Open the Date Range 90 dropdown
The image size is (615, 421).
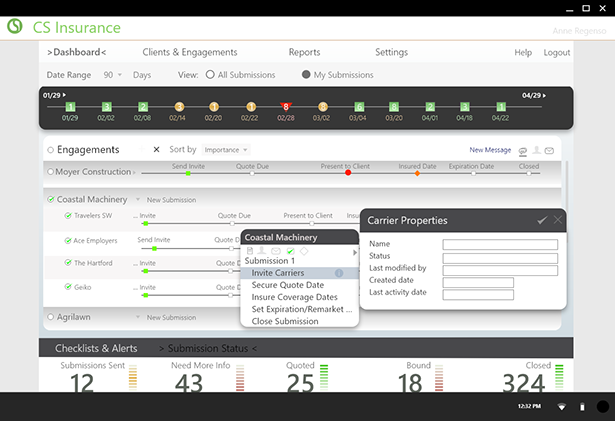coord(112,75)
